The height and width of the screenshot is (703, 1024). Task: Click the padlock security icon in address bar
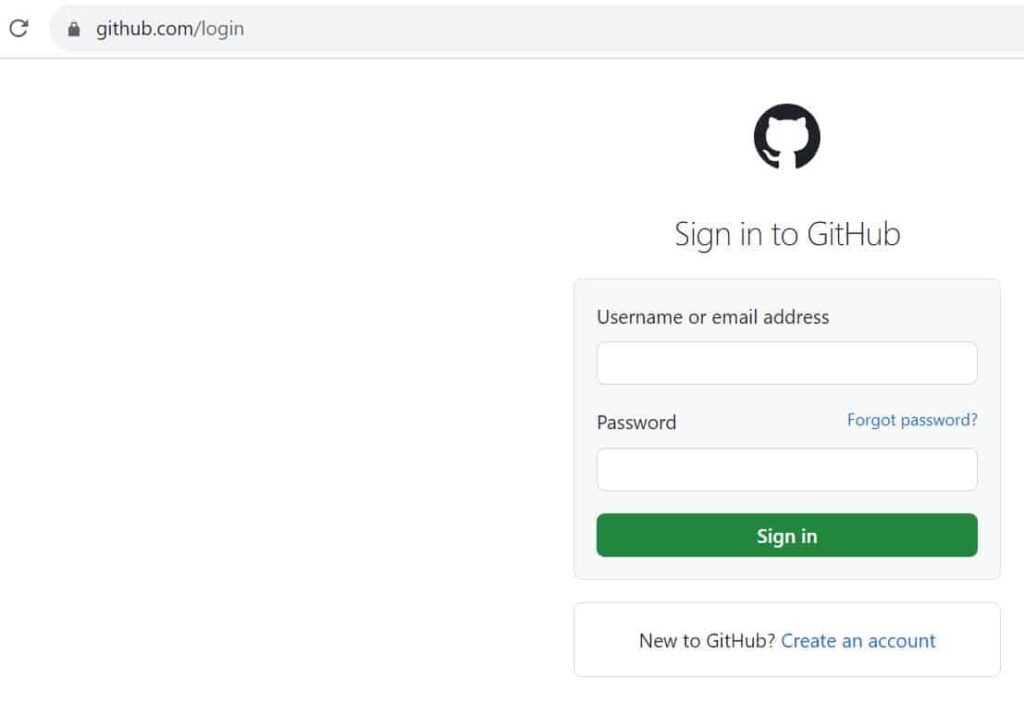pyautogui.click(x=73, y=28)
